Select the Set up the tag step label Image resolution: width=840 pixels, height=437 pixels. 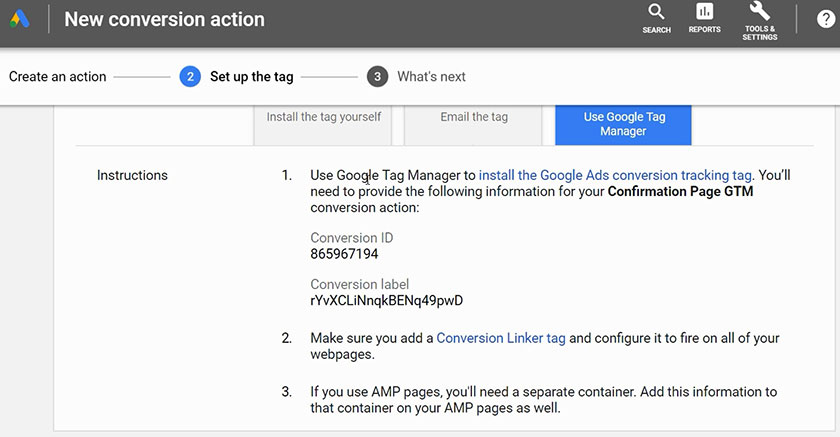[251, 77]
